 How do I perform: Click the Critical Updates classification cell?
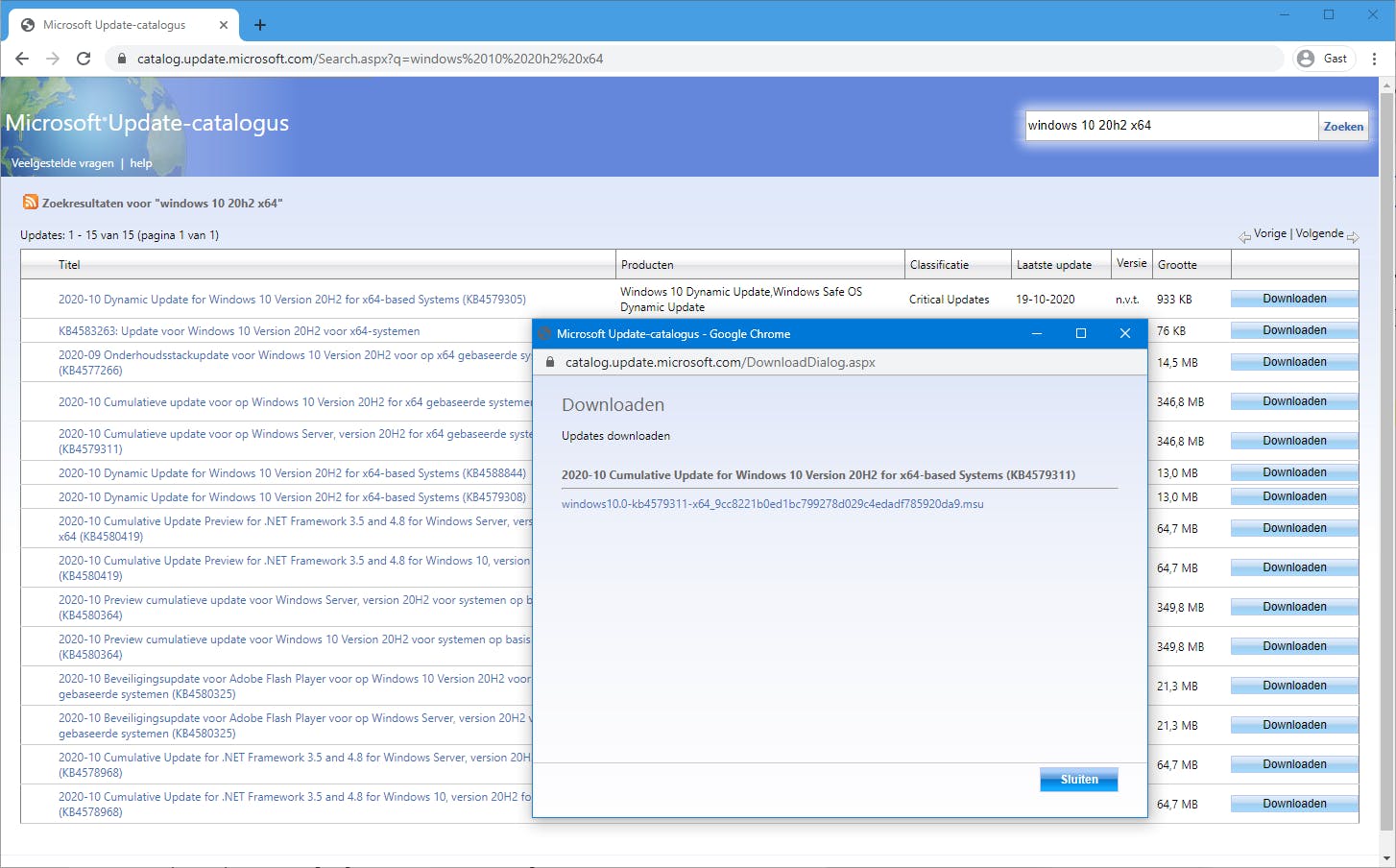point(949,300)
